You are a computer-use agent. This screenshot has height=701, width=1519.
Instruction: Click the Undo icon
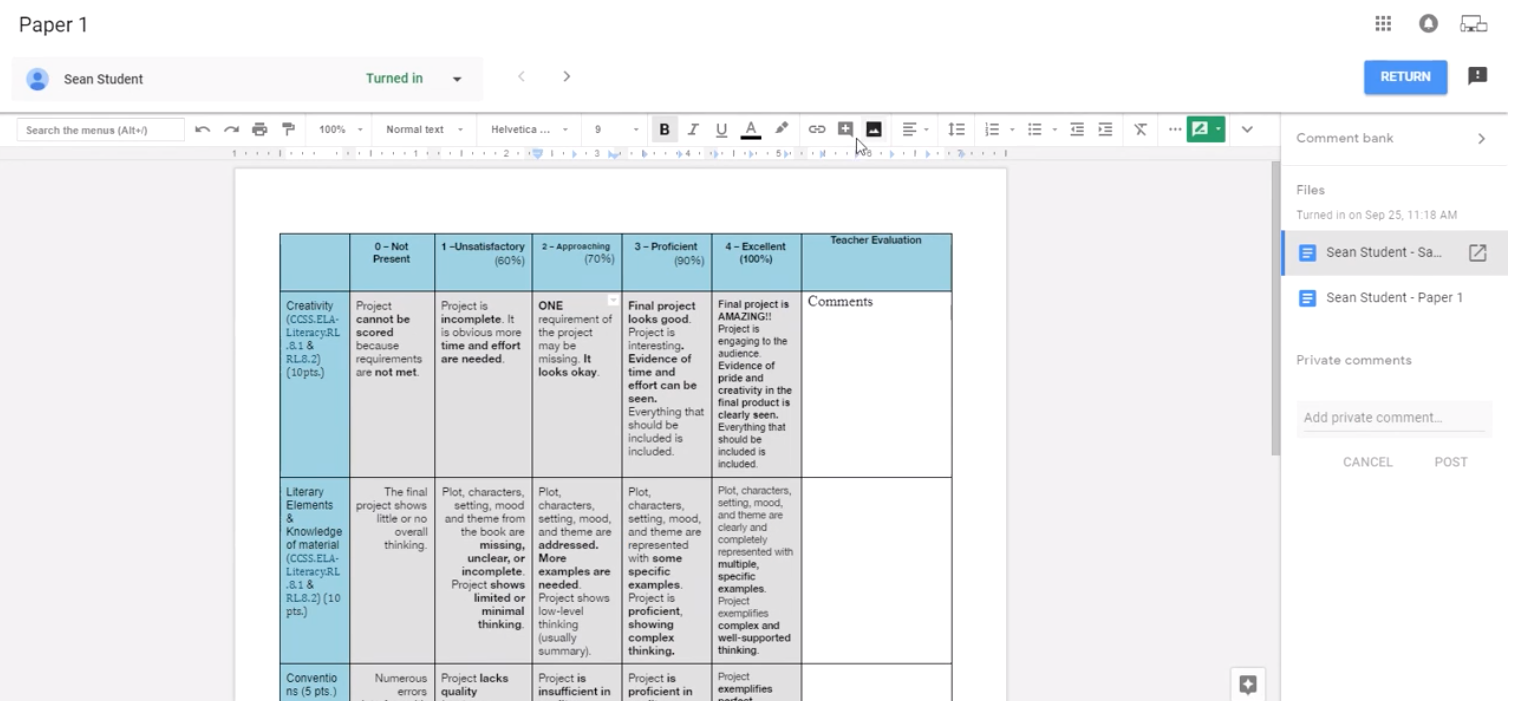coord(203,128)
